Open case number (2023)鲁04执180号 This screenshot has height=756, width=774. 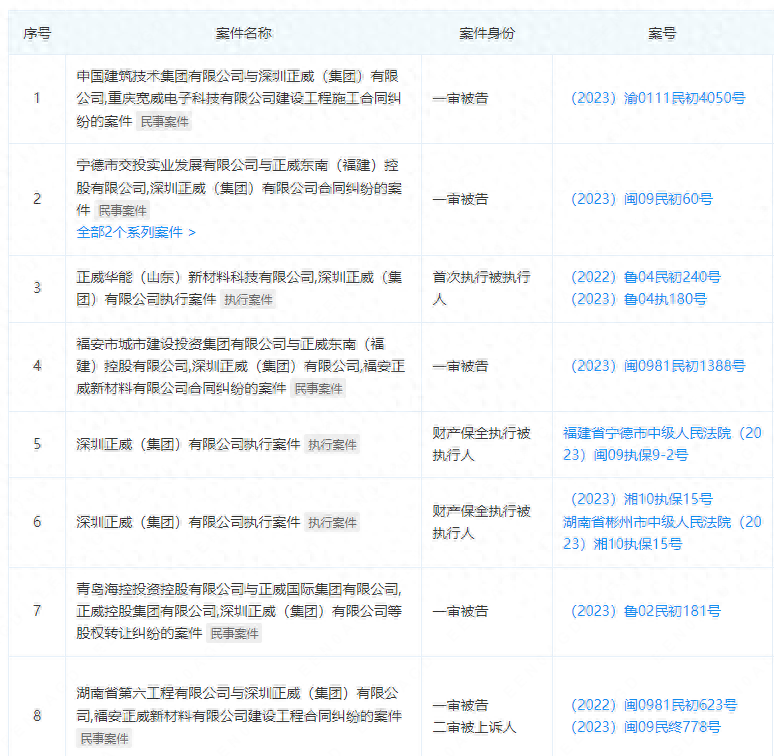coord(639,299)
